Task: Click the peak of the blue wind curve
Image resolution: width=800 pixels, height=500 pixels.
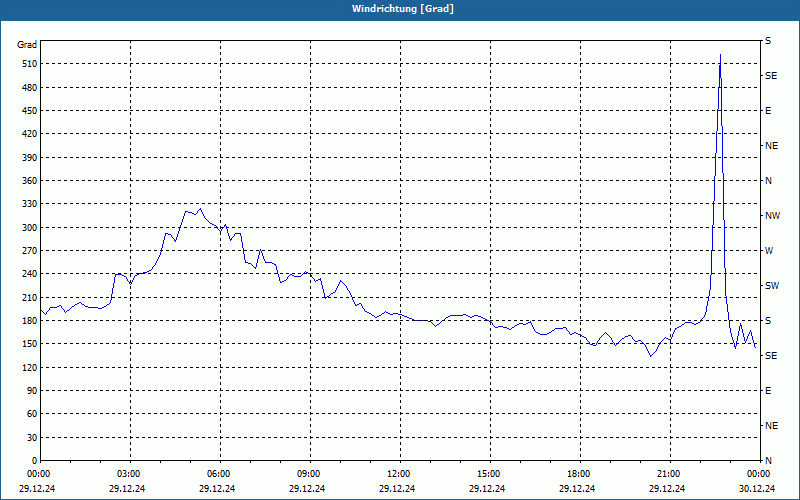Action: tap(720, 55)
